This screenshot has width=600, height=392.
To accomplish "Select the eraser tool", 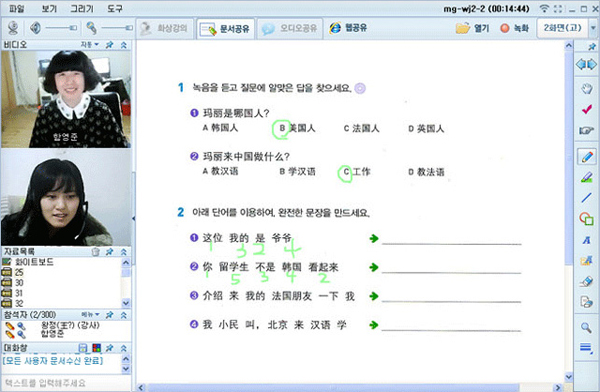I will [x=587, y=281].
